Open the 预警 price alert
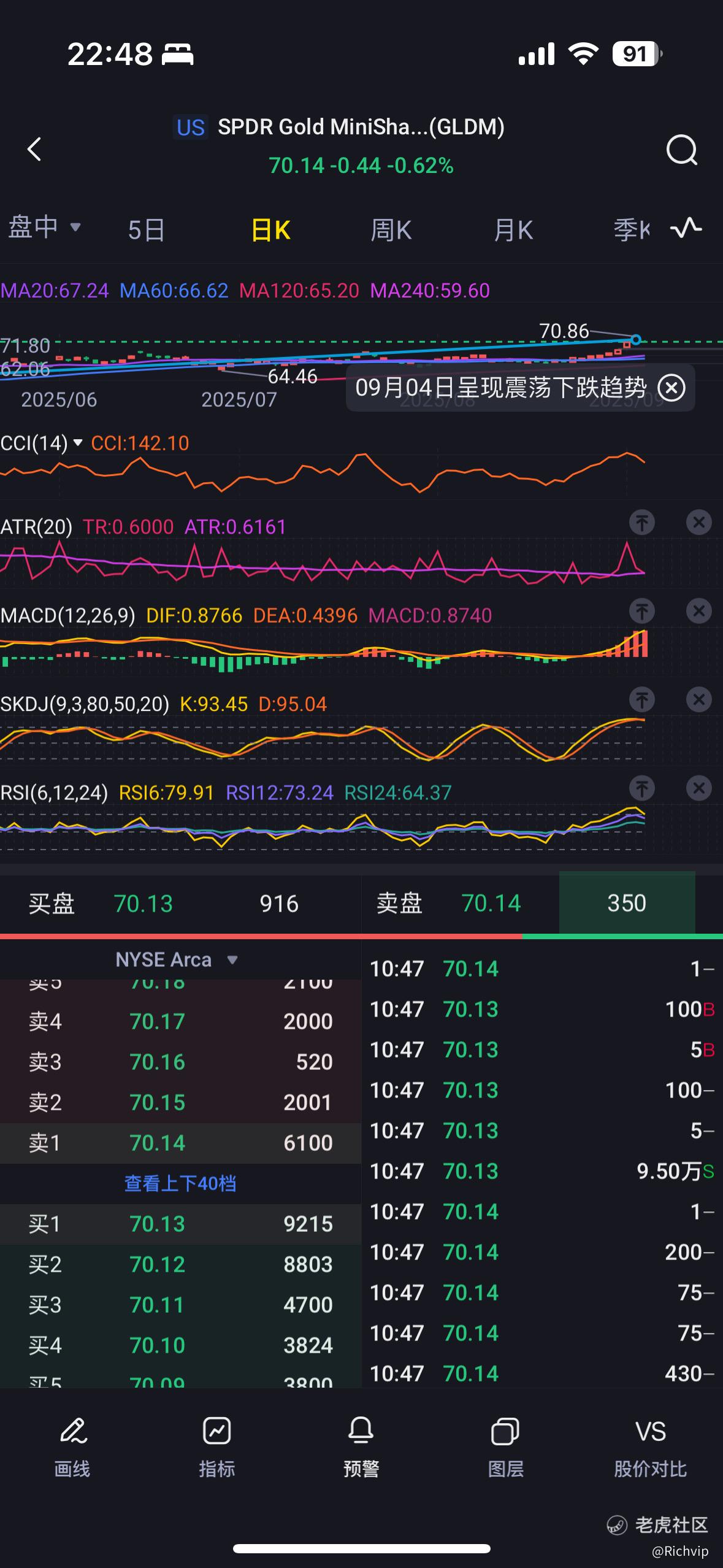 (x=361, y=1447)
